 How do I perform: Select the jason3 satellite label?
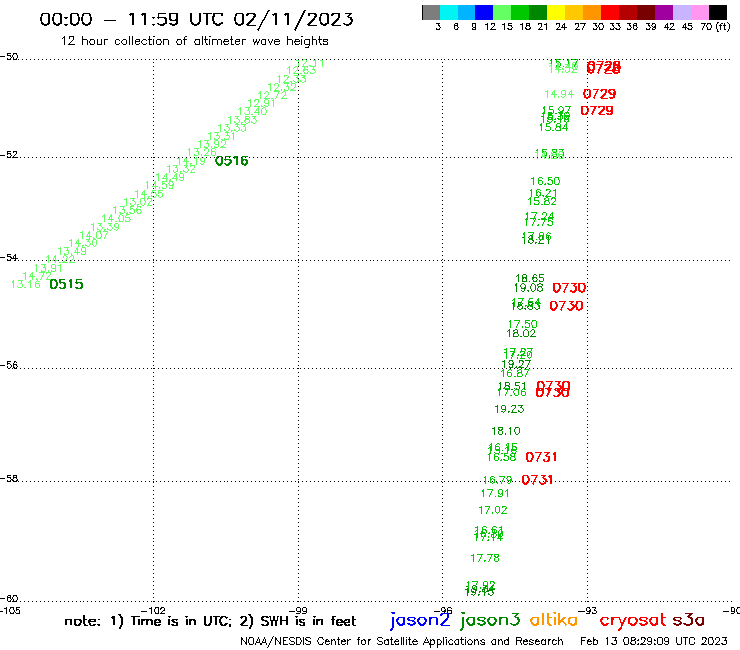click(x=490, y=621)
